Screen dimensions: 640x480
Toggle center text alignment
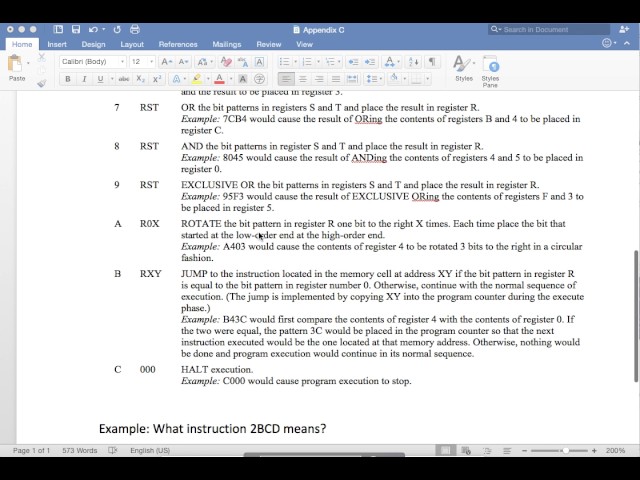(302, 79)
